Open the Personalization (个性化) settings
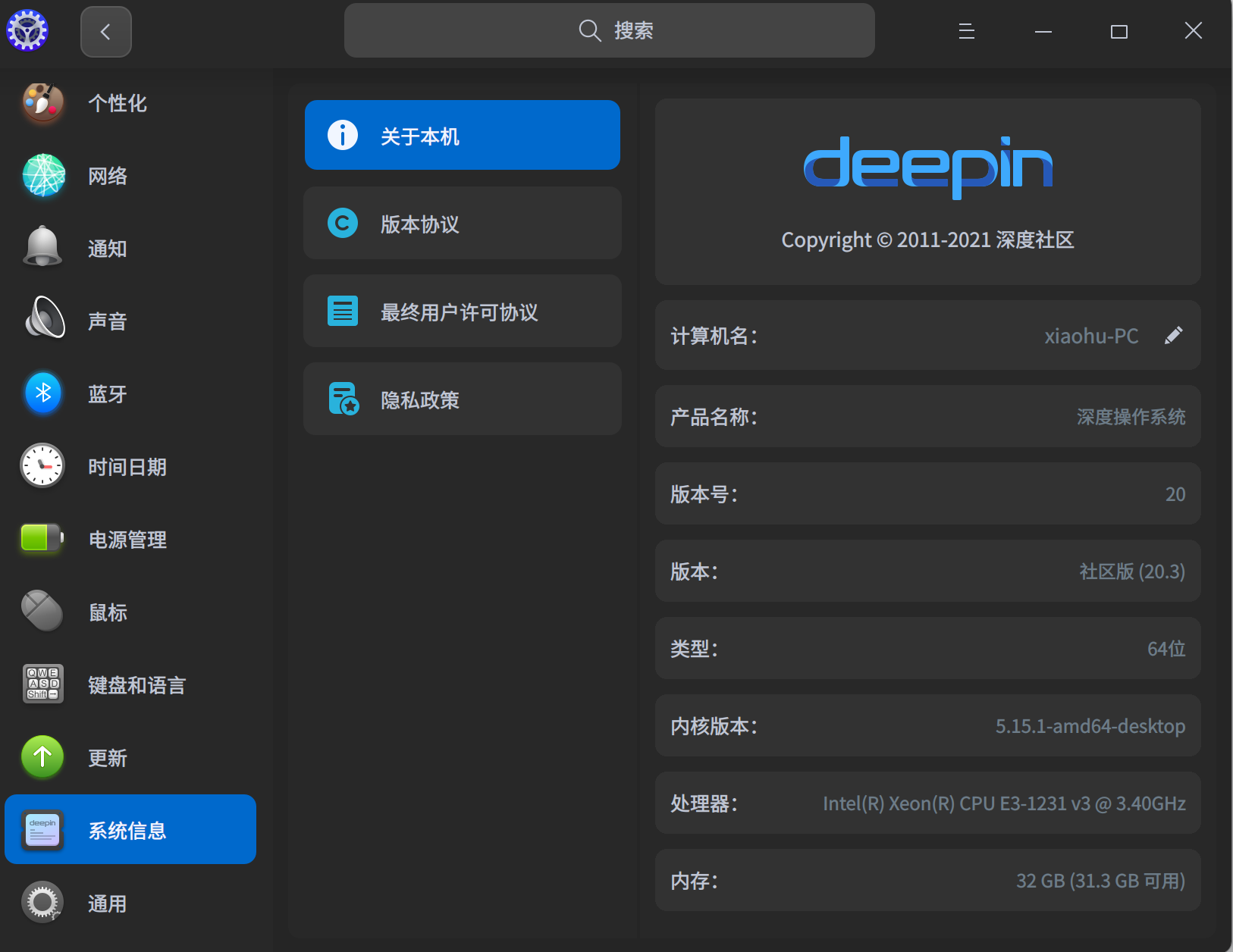 (118, 103)
